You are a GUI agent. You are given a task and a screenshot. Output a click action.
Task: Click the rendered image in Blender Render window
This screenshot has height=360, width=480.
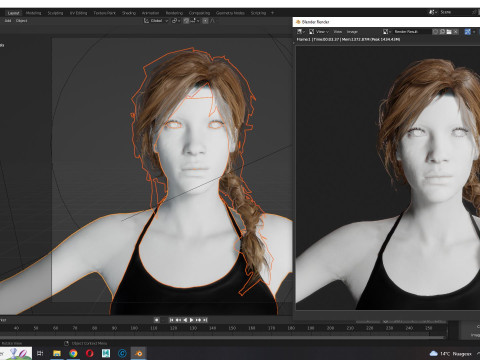pos(388,178)
